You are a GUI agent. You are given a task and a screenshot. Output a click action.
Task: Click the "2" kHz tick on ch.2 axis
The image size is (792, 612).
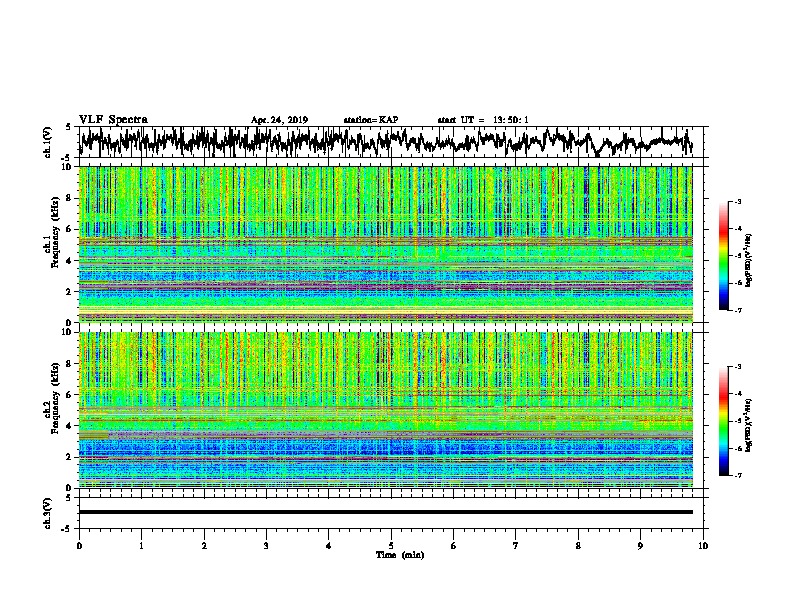pyautogui.click(x=70, y=457)
